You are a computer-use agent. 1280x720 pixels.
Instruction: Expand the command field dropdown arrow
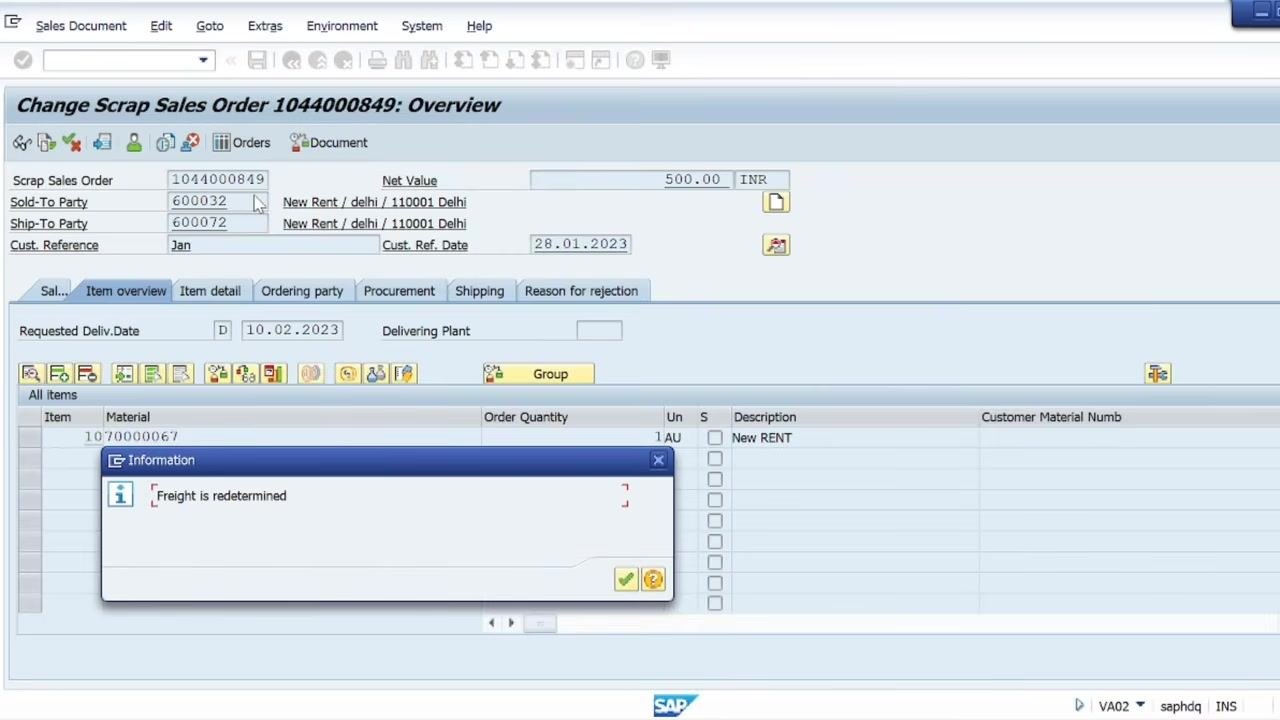[x=203, y=61]
